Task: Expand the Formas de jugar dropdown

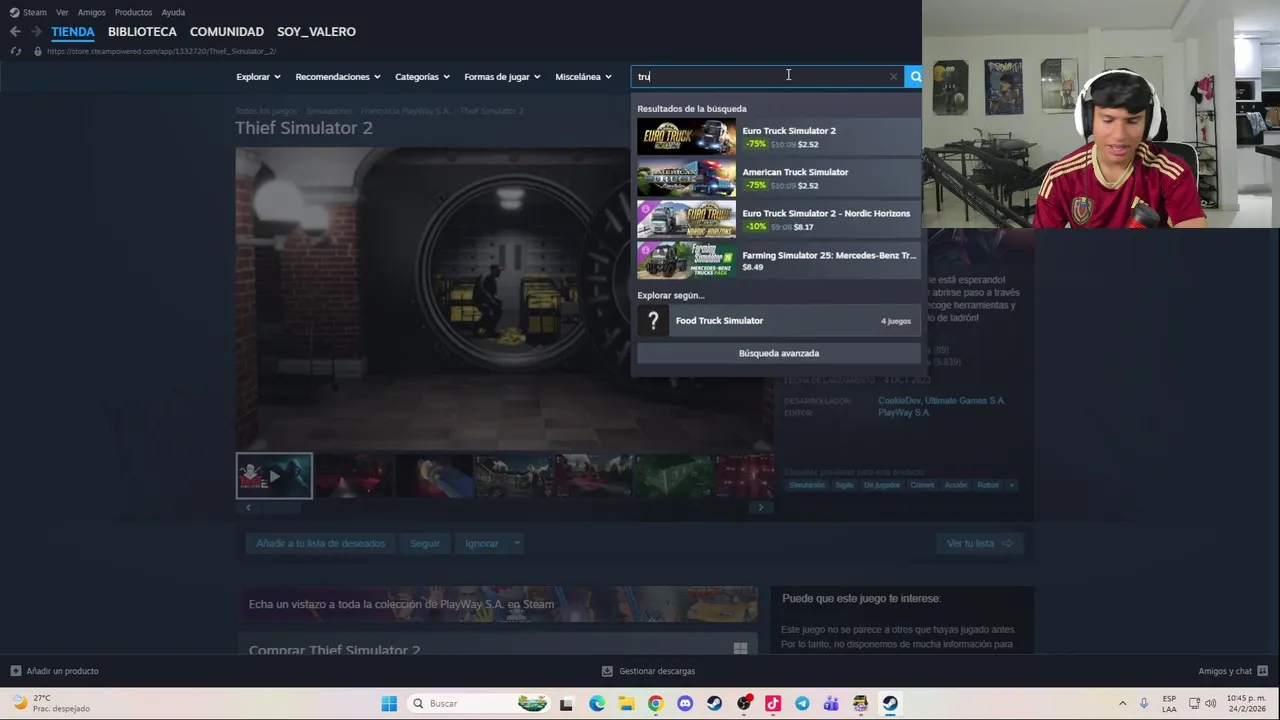Action: [x=502, y=77]
